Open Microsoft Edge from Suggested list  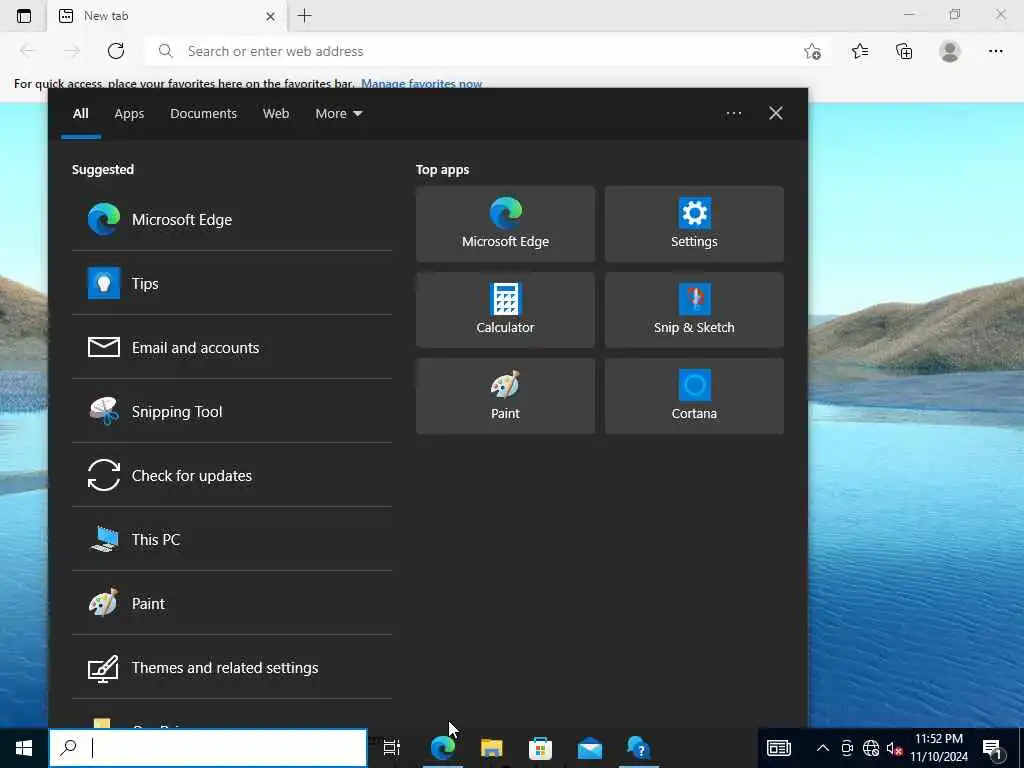pos(232,219)
